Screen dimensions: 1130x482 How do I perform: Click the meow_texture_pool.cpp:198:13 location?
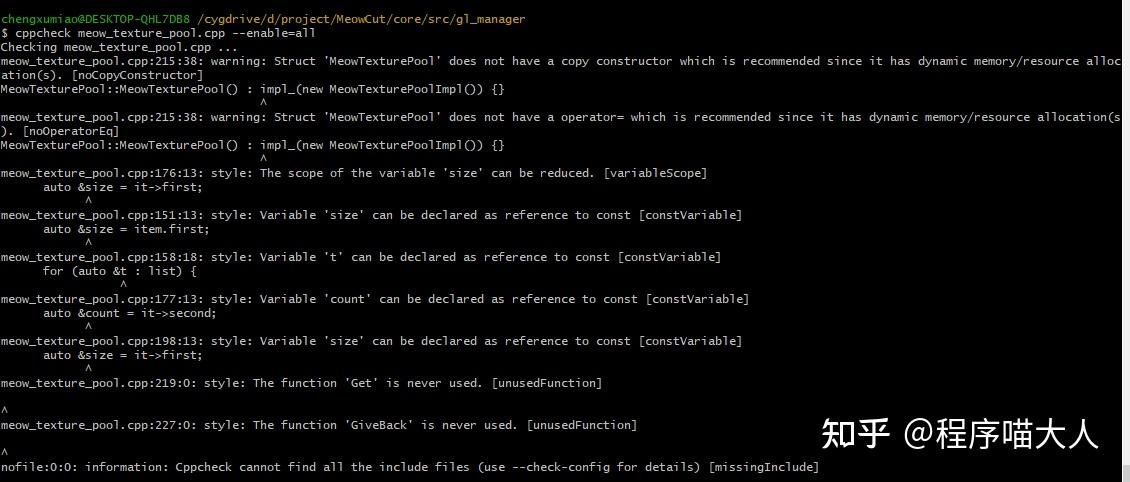point(98,341)
